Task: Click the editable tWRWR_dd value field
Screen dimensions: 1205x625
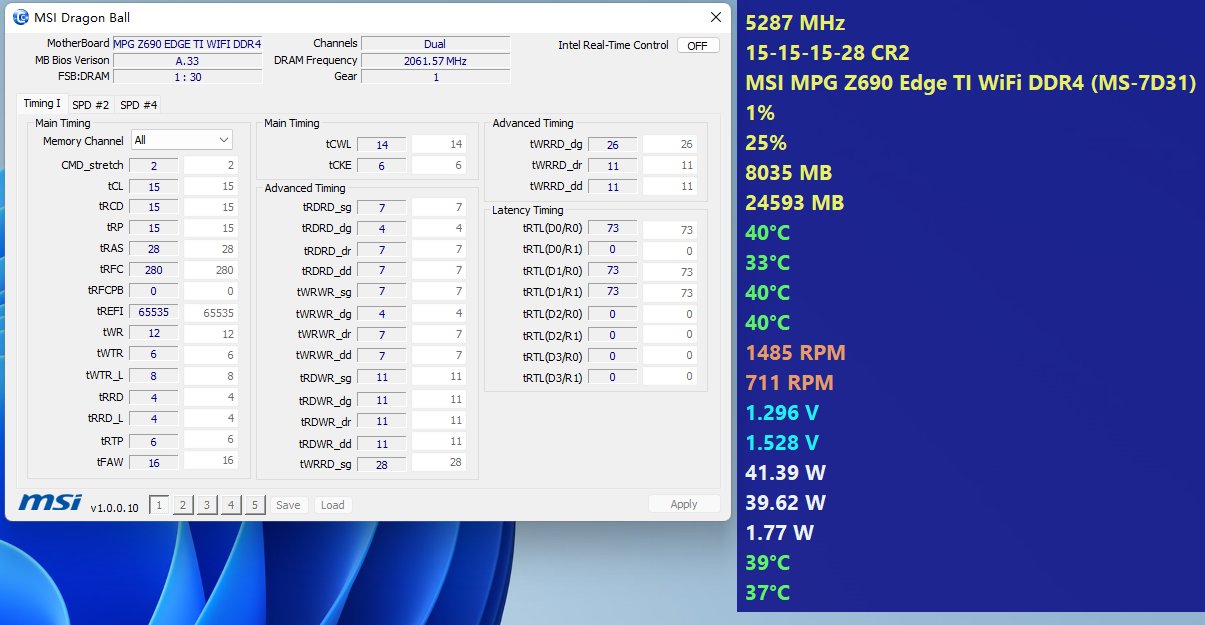Action: (x=439, y=355)
